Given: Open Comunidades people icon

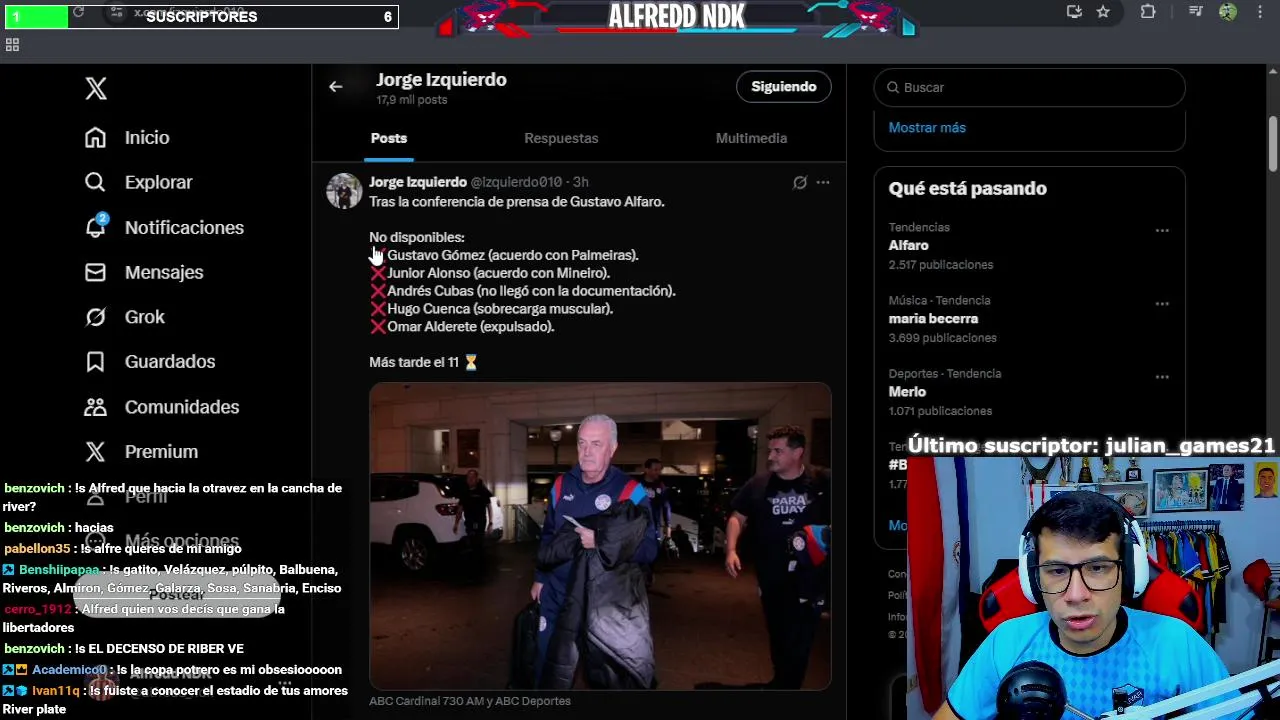Looking at the screenshot, I should click(x=95, y=407).
